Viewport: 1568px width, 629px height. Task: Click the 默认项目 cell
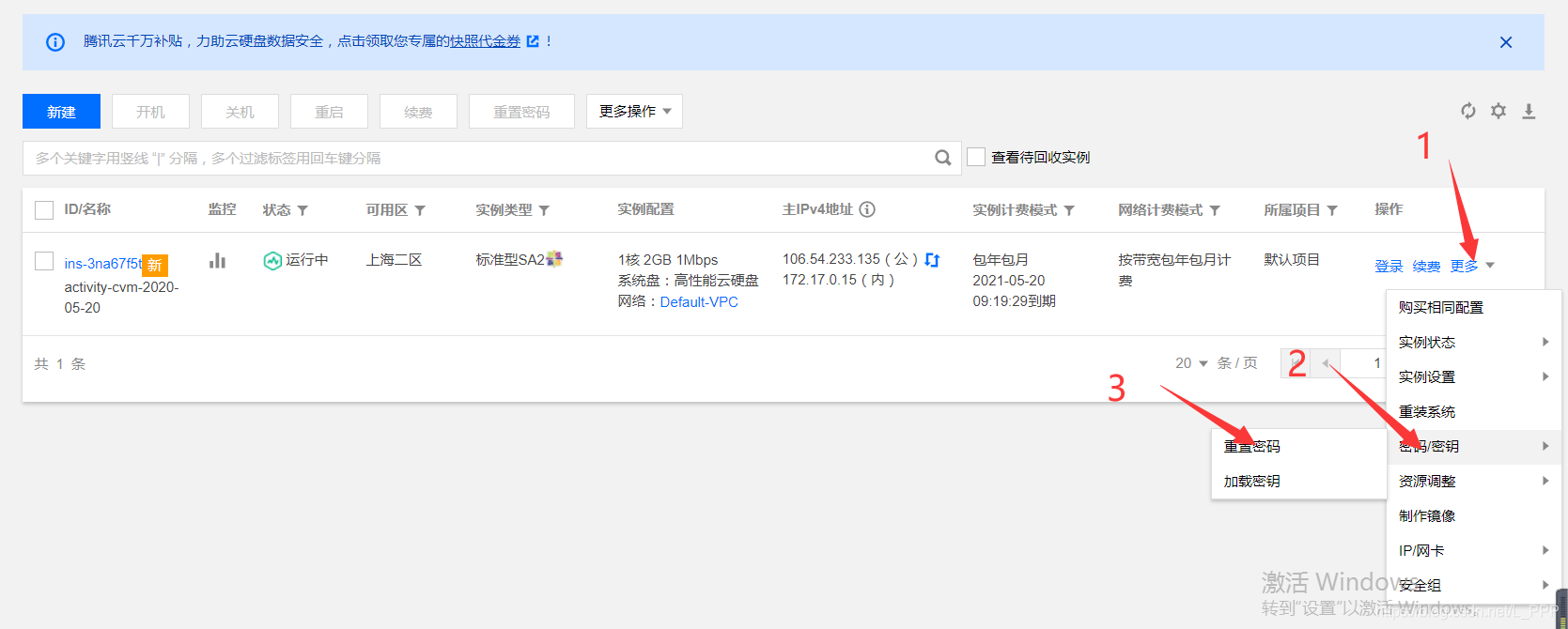click(x=1292, y=259)
